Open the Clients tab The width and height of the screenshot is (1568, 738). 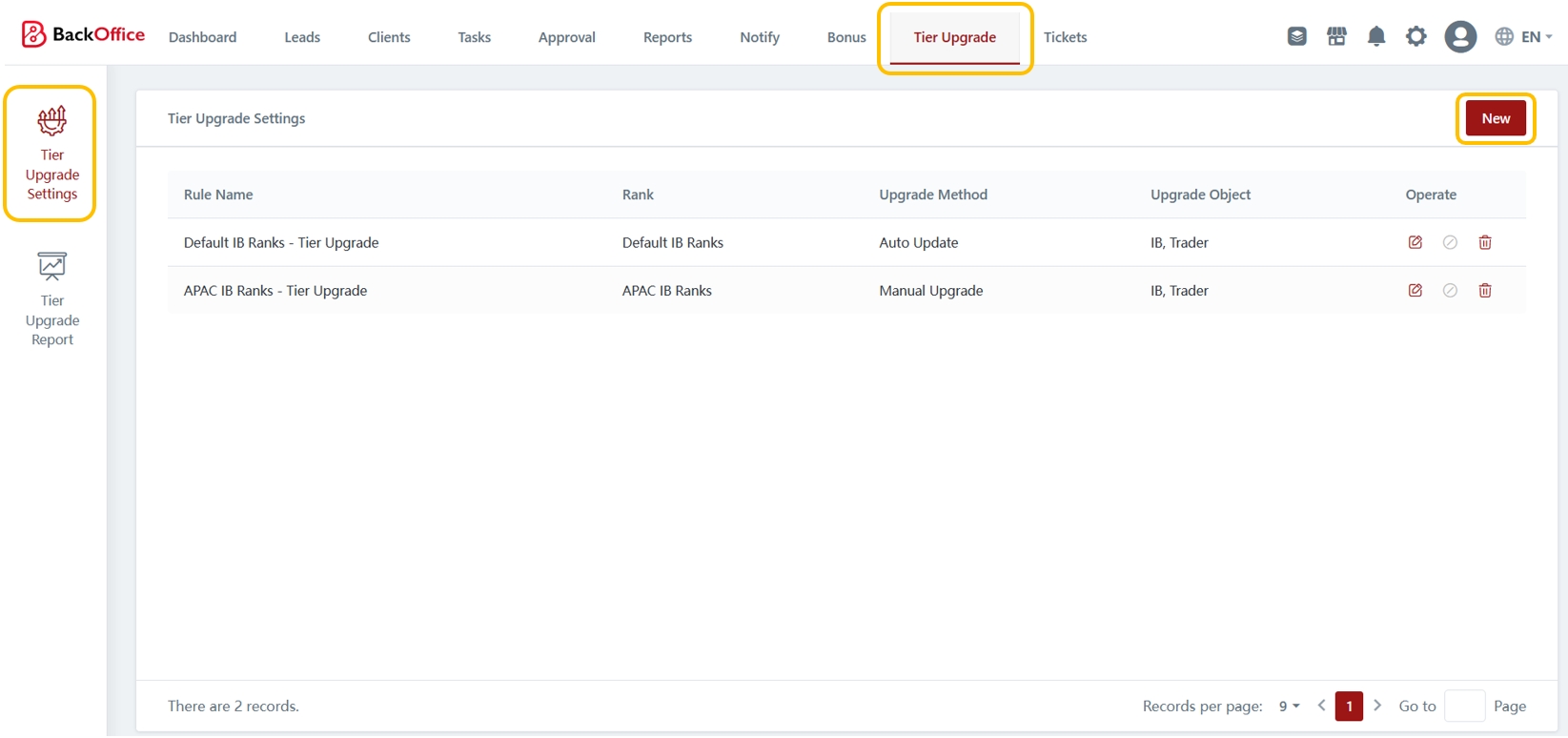coord(389,37)
